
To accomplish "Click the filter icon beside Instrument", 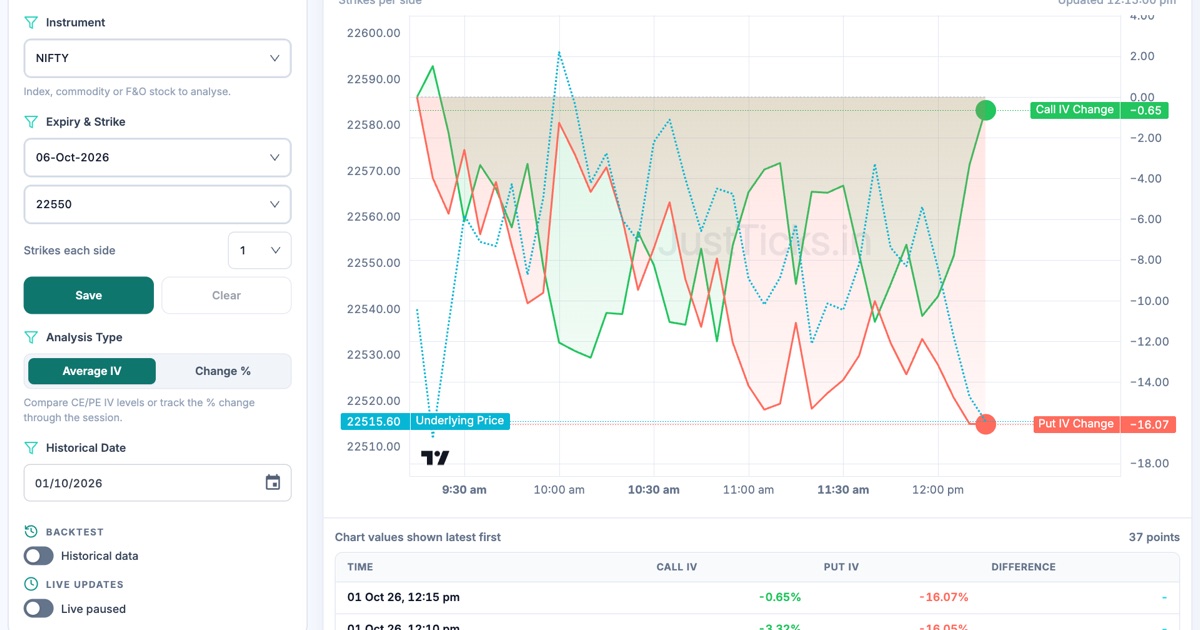I will pos(31,22).
